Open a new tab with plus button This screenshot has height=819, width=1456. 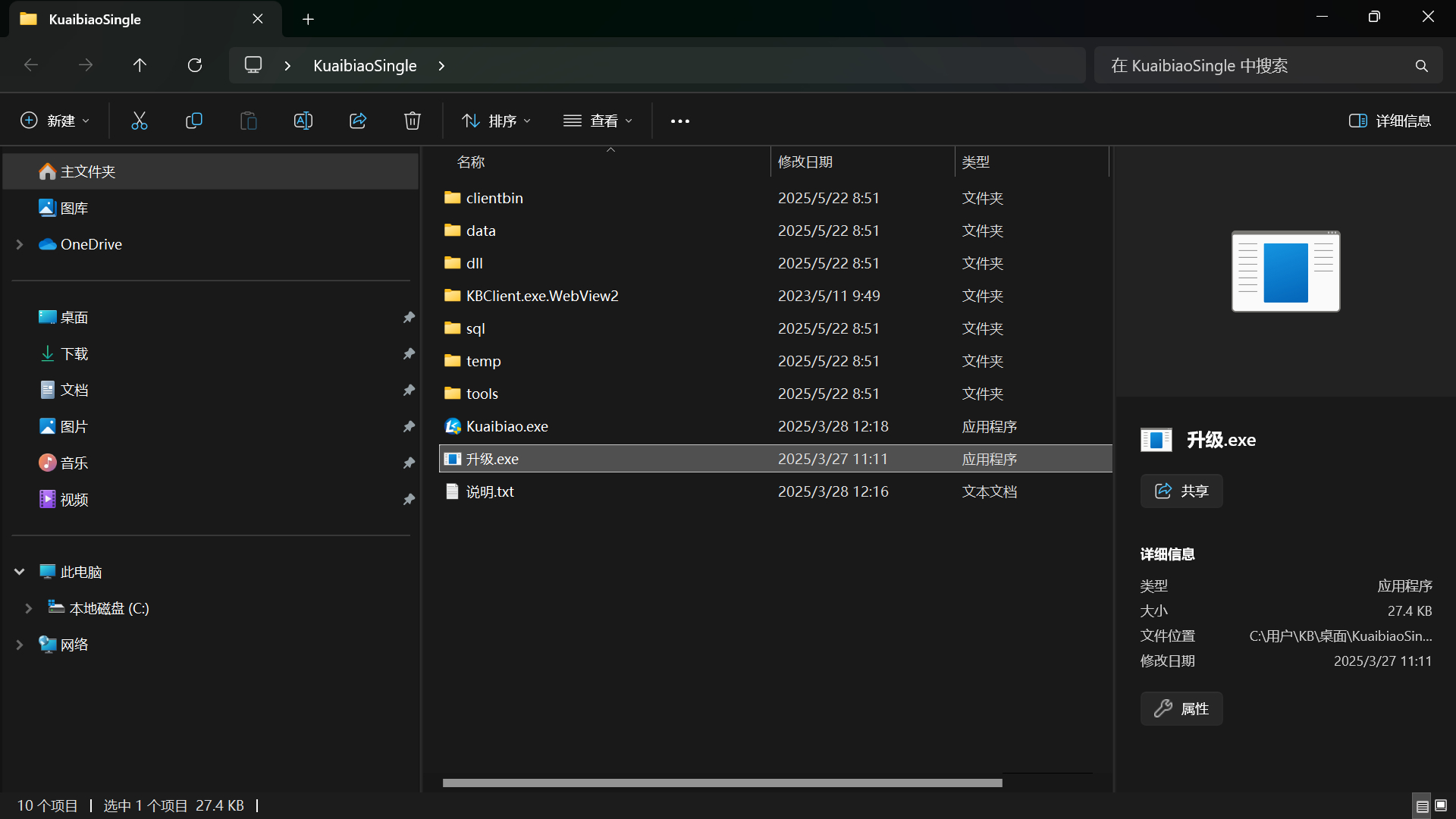pyautogui.click(x=308, y=19)
